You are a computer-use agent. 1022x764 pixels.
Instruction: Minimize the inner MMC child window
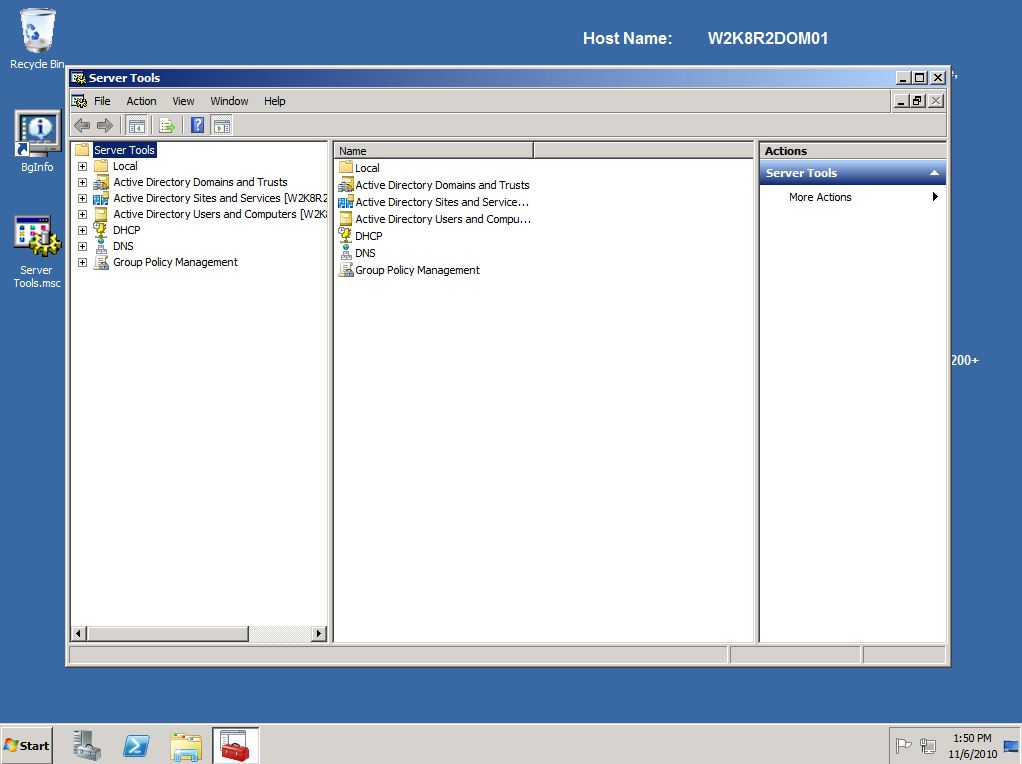click(x=901, y=101)
